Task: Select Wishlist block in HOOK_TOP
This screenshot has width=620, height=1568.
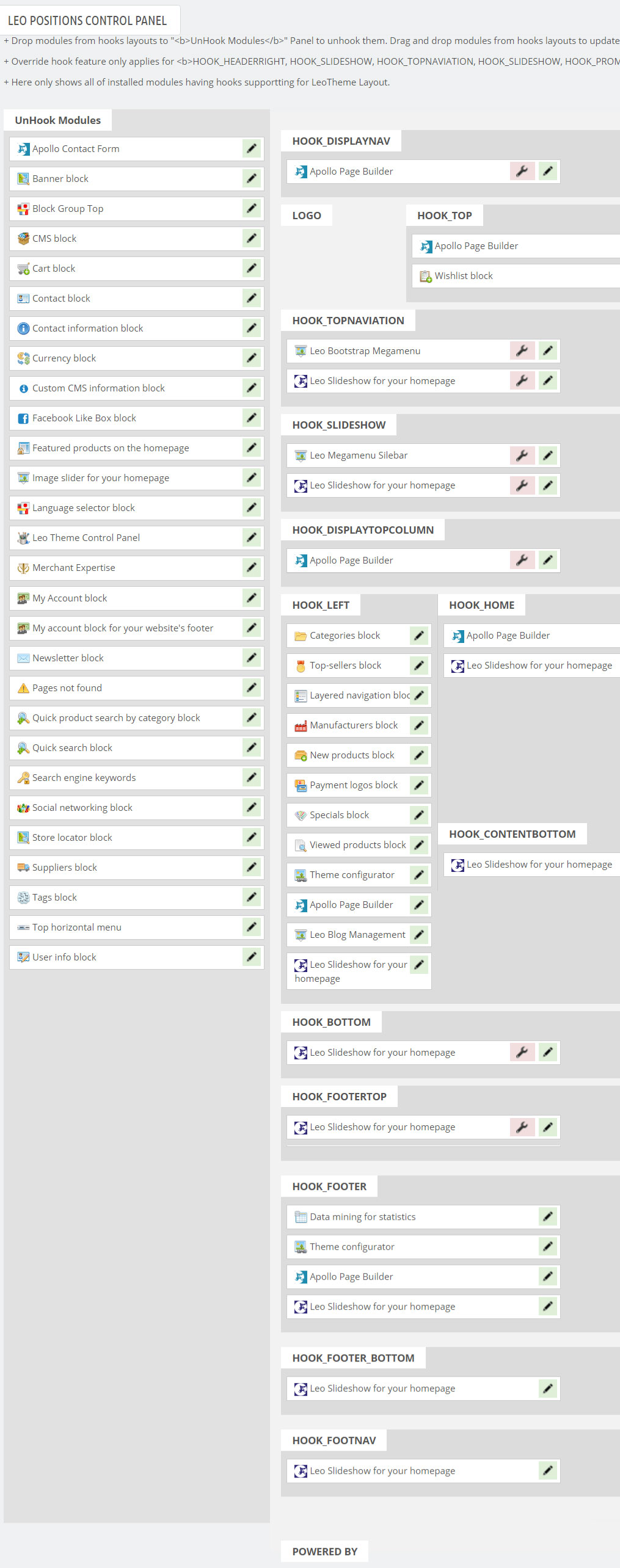Action: (x=464, y=276)
